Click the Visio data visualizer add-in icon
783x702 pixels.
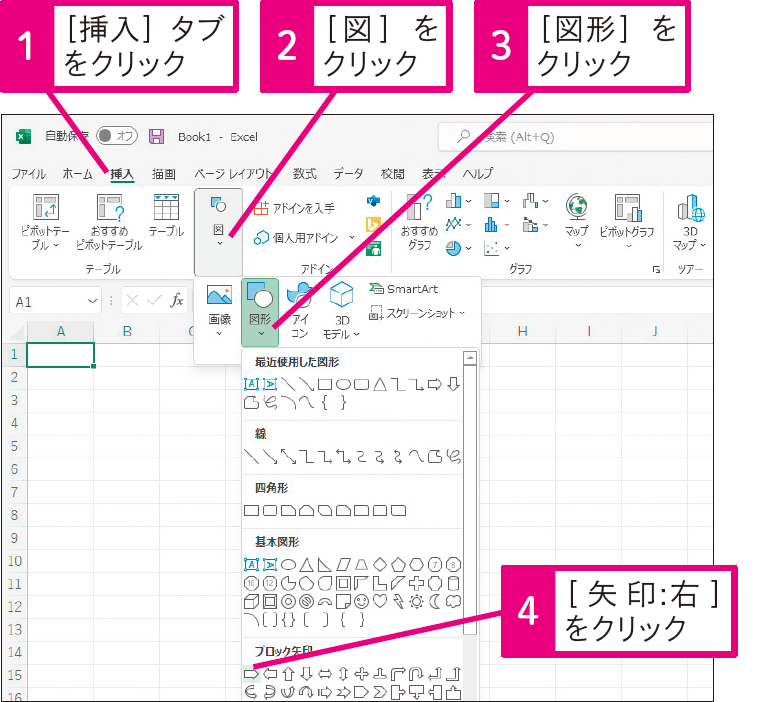(374, 201)
